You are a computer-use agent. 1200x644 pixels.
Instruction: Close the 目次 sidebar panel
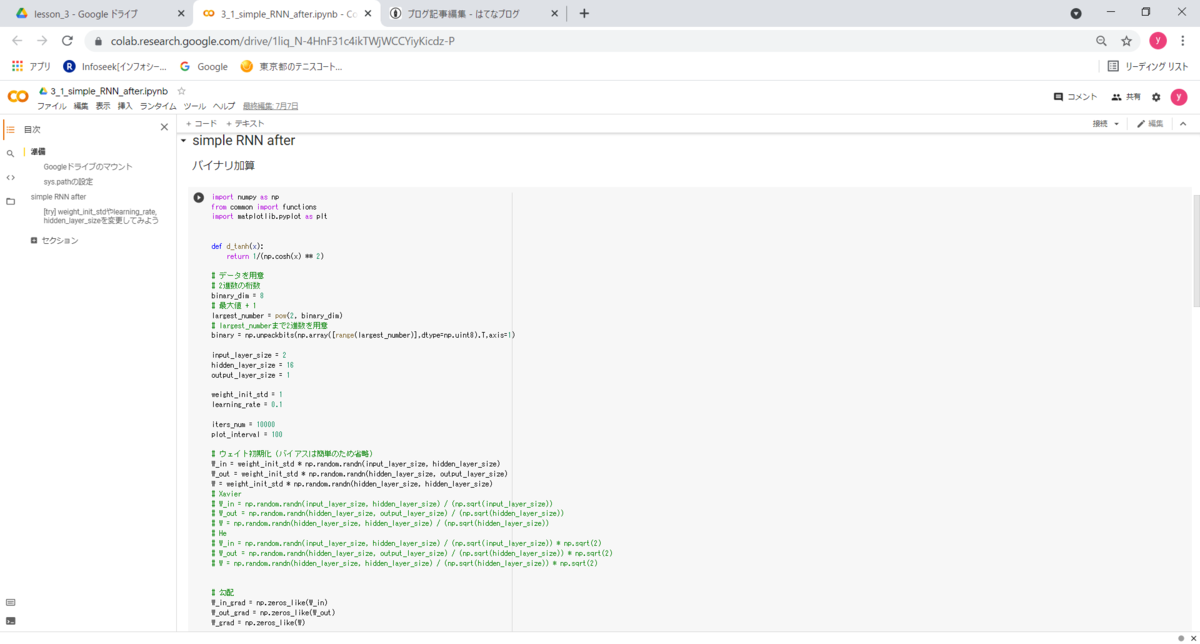164,128
